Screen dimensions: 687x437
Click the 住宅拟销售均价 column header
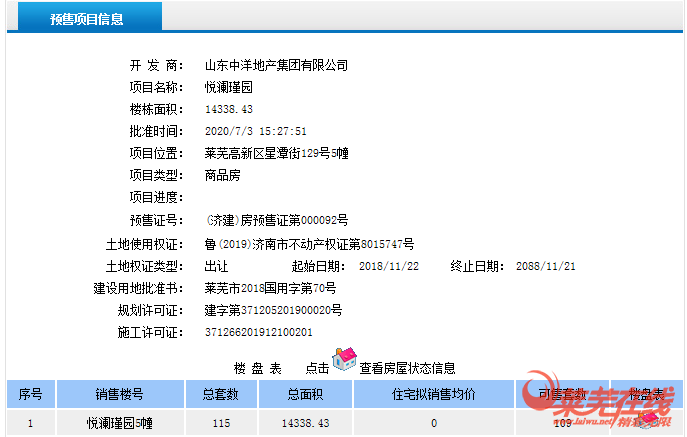click(433, 394)
